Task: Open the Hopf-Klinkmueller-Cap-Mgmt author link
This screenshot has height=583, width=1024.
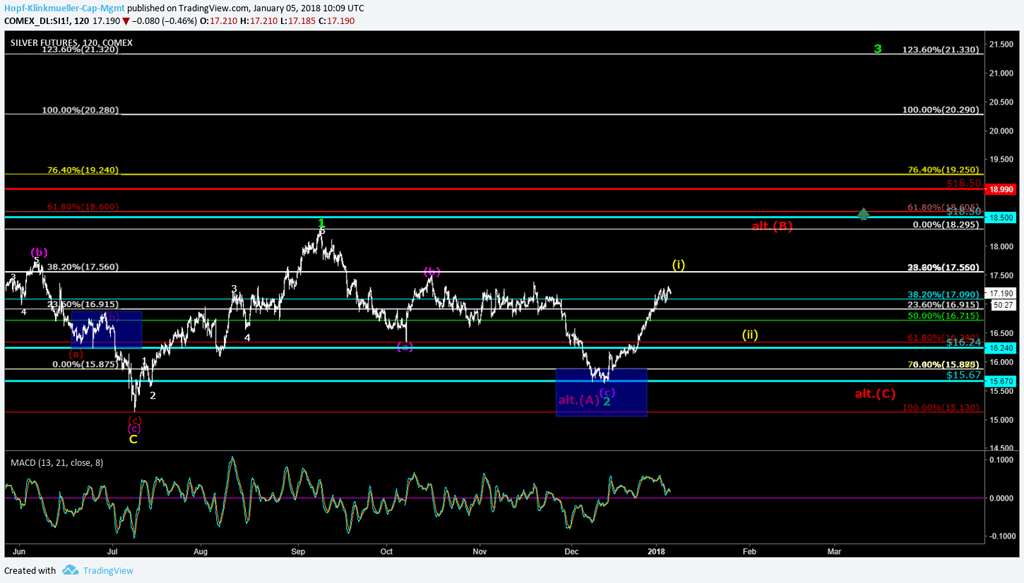Action: [x=63, y=8]
